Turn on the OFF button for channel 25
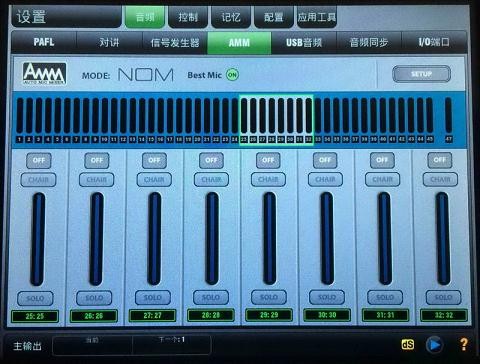Viewport: 480px width, 364px height. (39, 160)
